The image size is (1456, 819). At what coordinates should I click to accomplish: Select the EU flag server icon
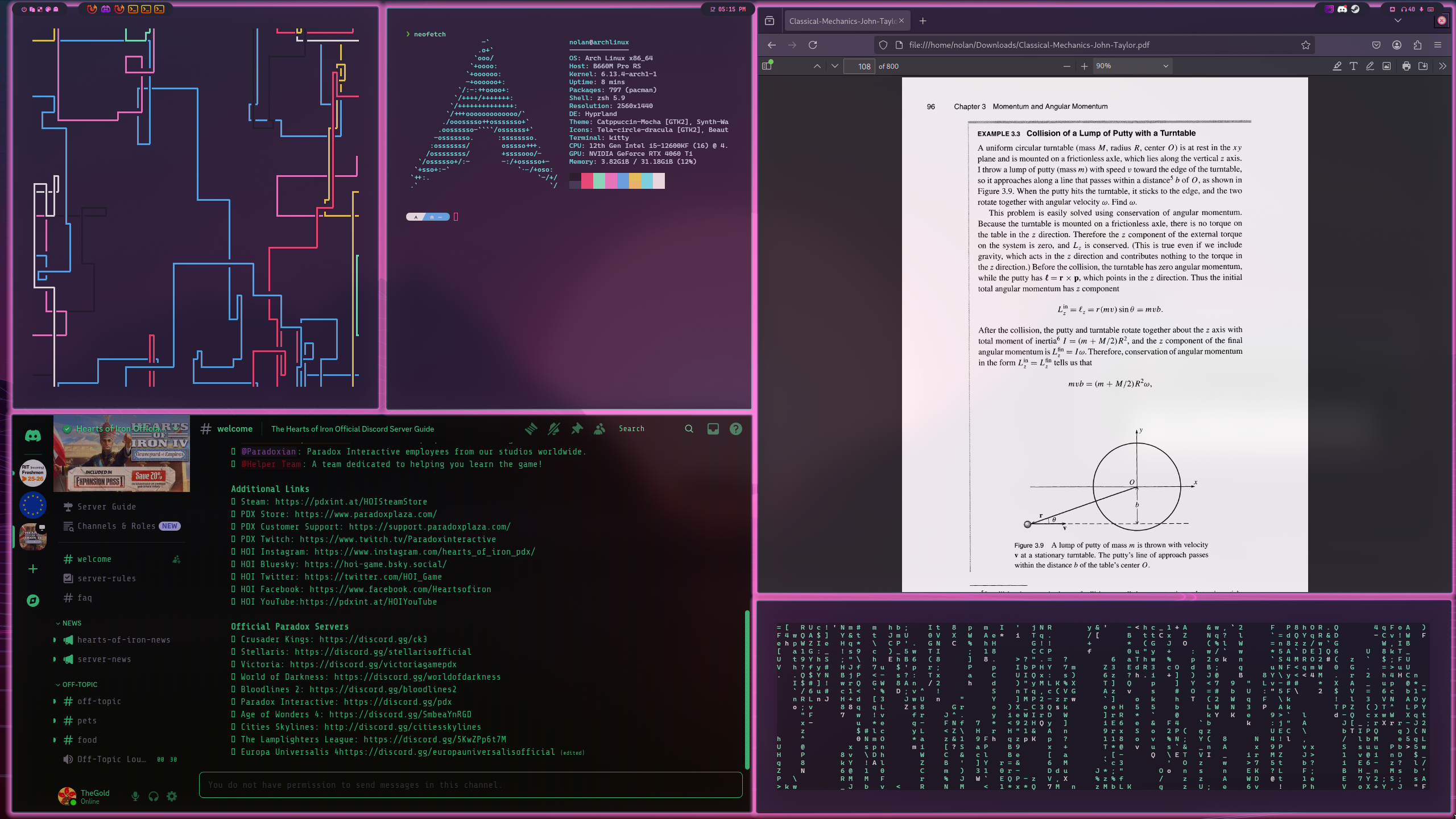(33, 504)
